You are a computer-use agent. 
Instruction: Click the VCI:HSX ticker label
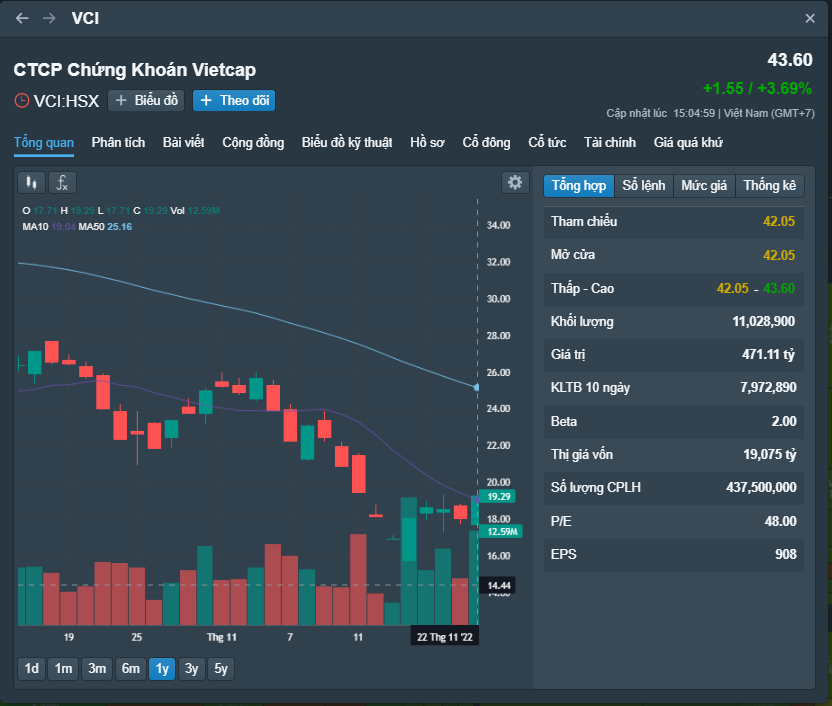pos(66,101)
